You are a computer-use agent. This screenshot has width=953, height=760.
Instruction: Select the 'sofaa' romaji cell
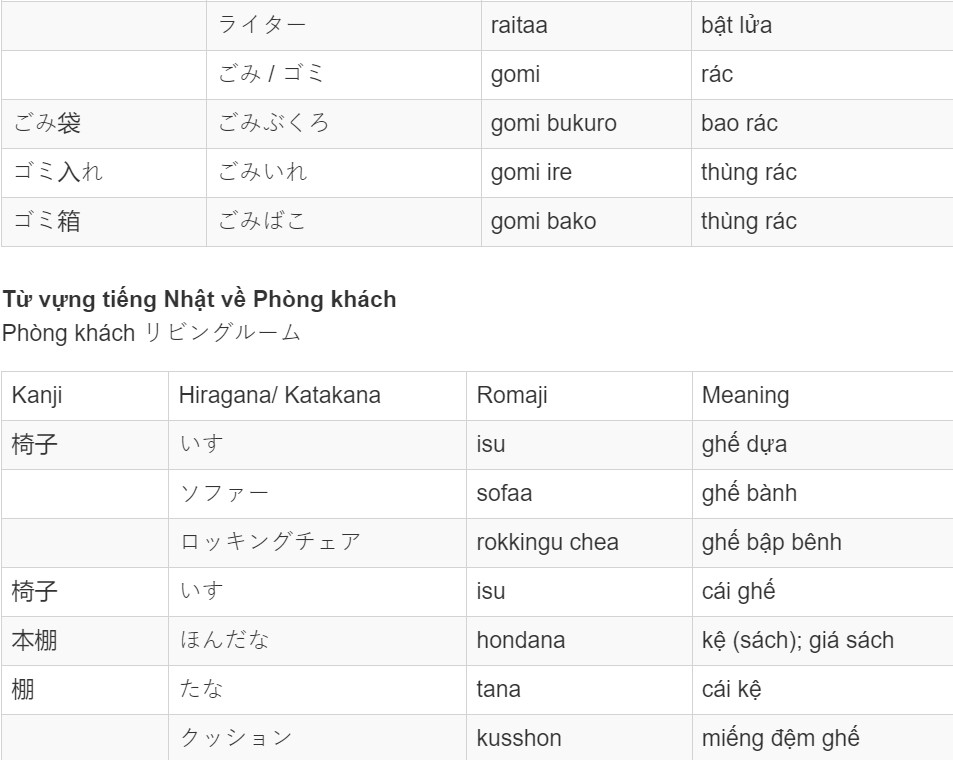579,494
